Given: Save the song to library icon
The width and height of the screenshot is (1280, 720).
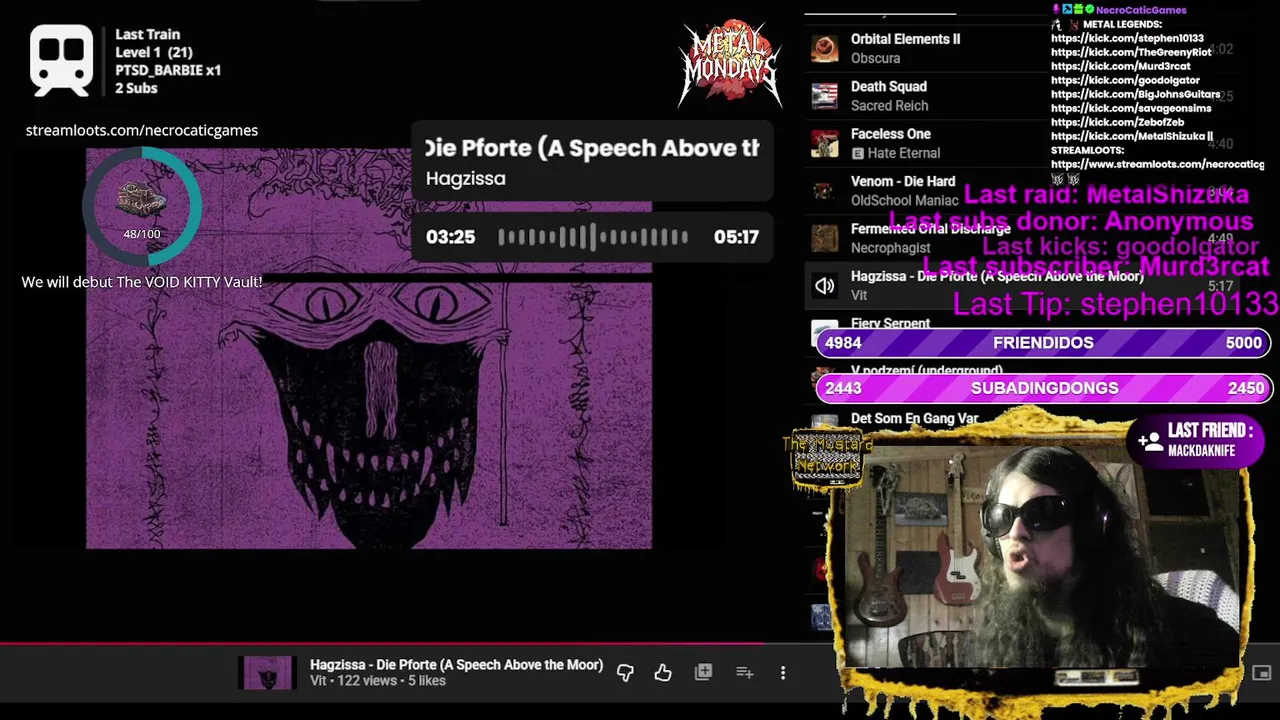Looking at the screenshot, I should [703, 672].
